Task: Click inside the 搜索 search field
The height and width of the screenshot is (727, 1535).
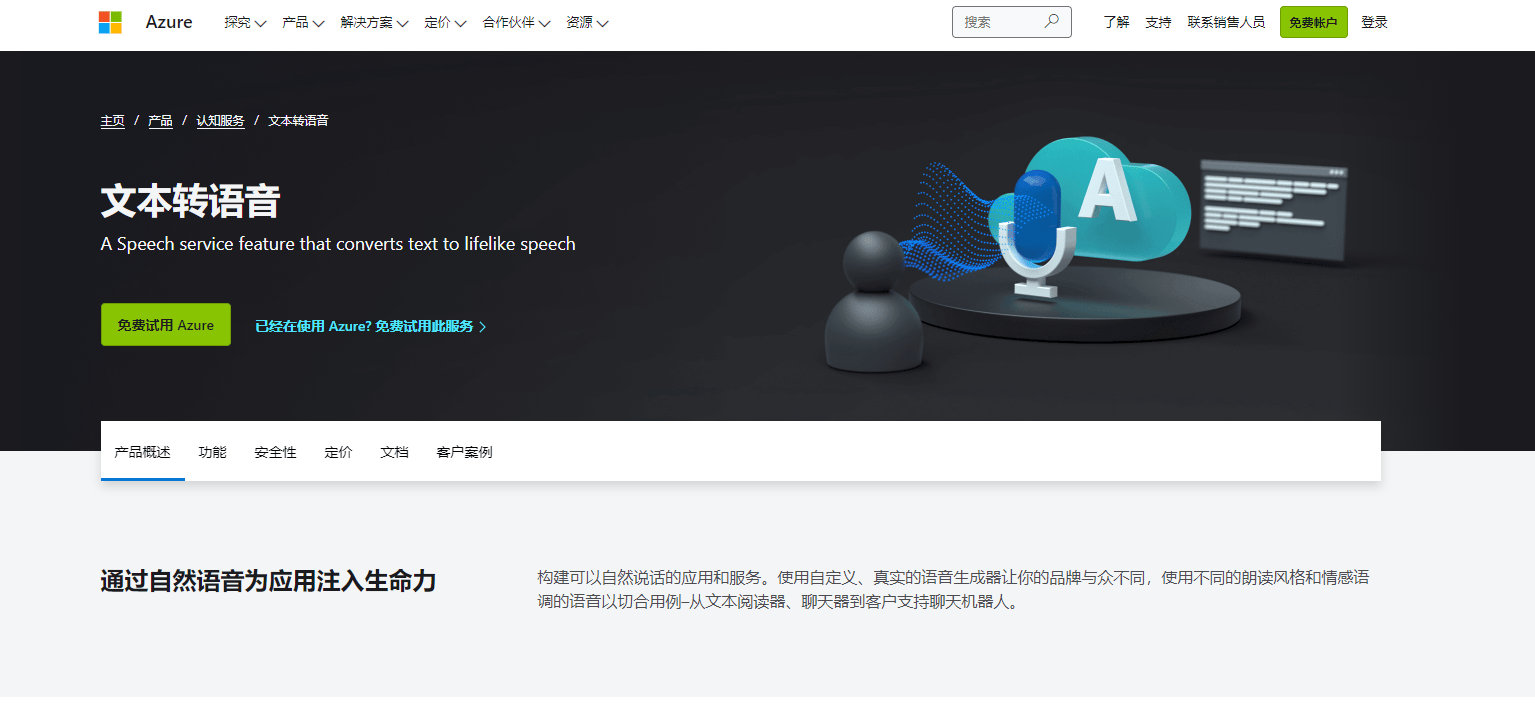Action: click(x=996, y=22)
